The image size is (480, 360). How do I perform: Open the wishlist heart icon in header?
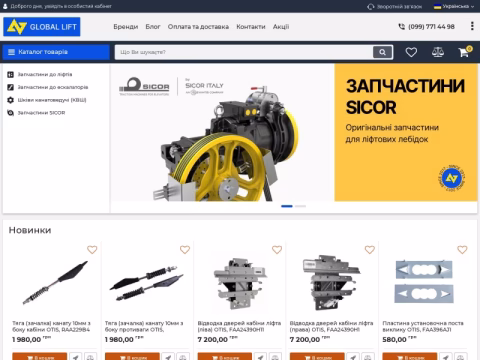pyautogui.click(x=411, y=52)
